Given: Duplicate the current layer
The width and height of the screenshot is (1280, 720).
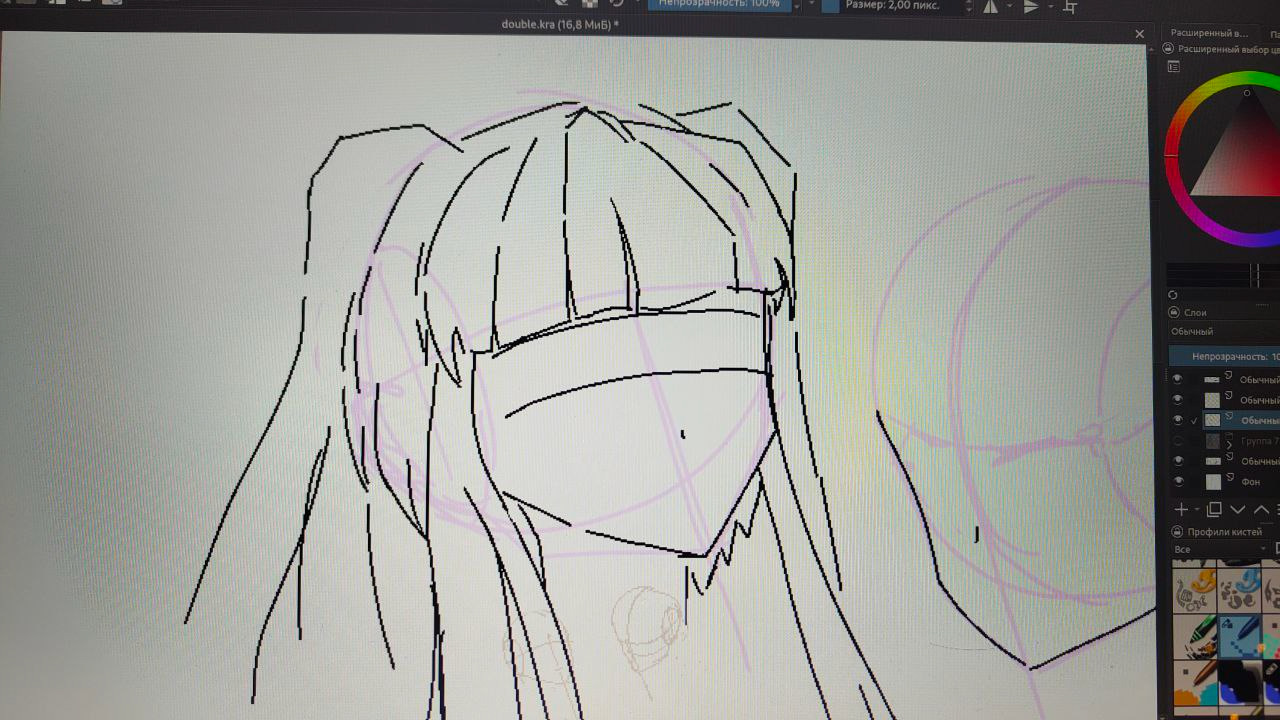Looking at the screenshot, I should point(1214,510).
